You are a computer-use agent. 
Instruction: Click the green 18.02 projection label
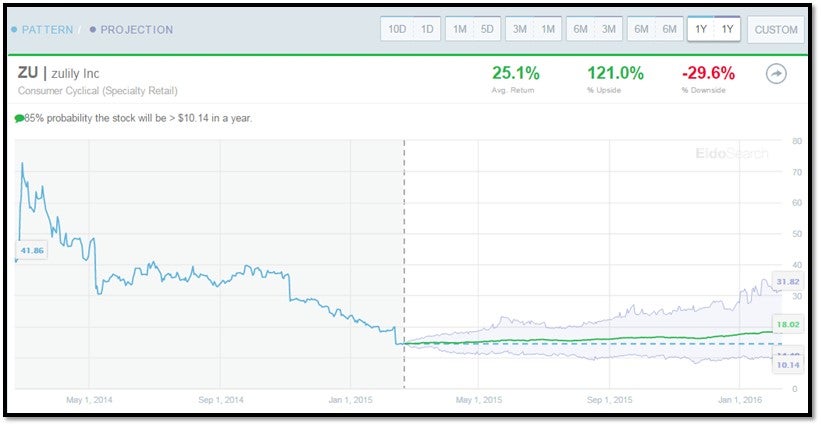pyautogui.click(x=788, y=323)
